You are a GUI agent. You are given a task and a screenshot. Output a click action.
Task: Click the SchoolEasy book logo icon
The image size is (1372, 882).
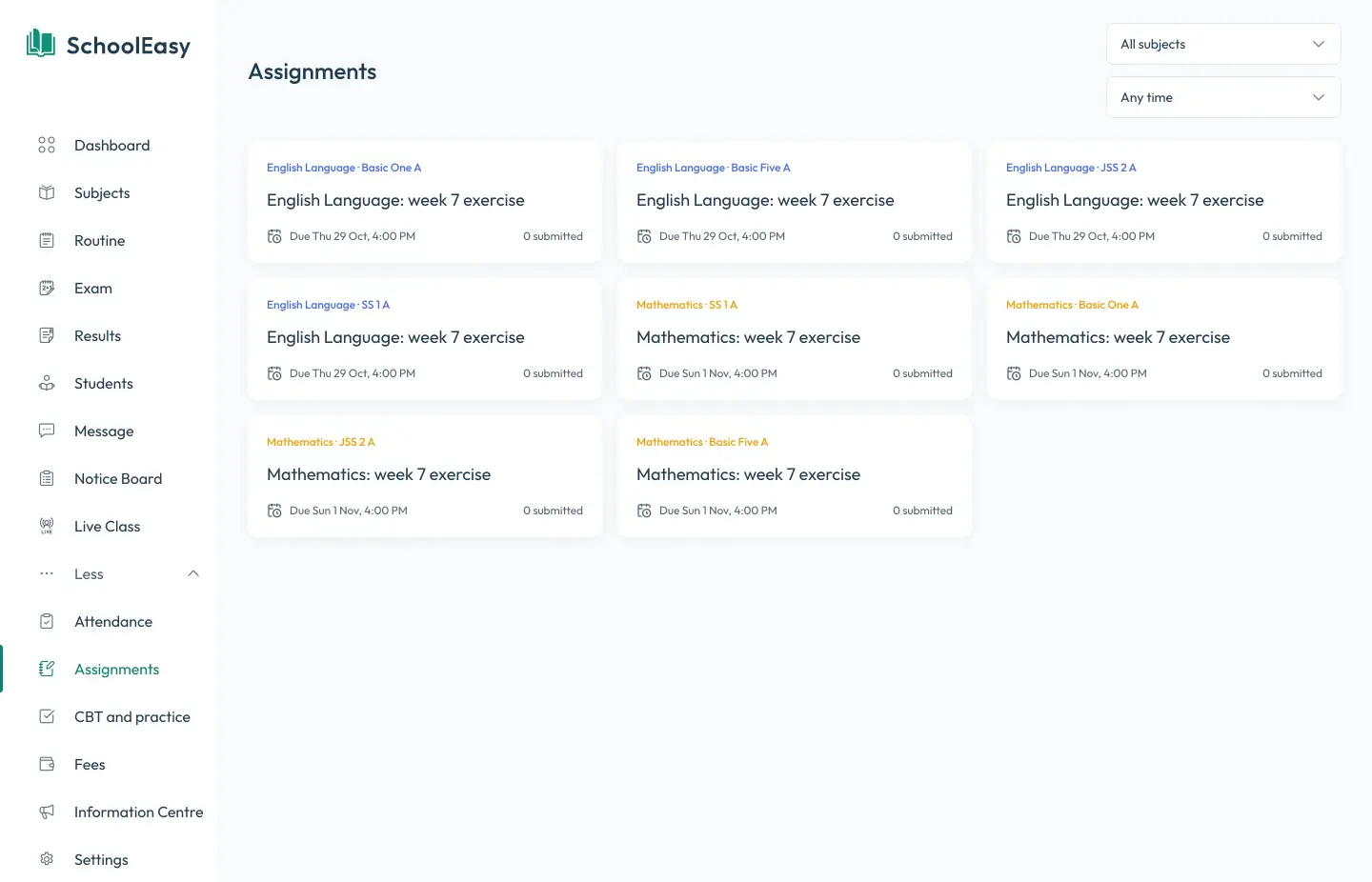41,44
